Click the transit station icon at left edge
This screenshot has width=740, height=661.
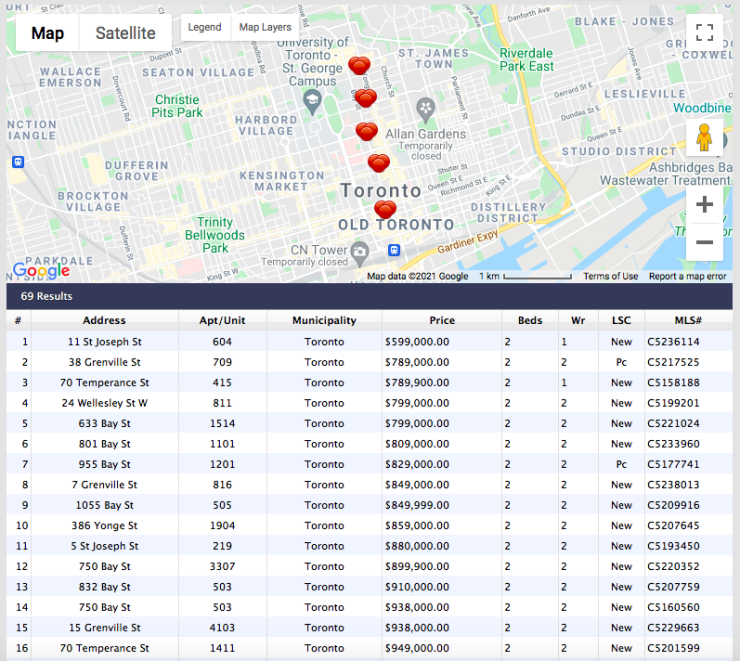pyautogui.click(x=18, y=162)
